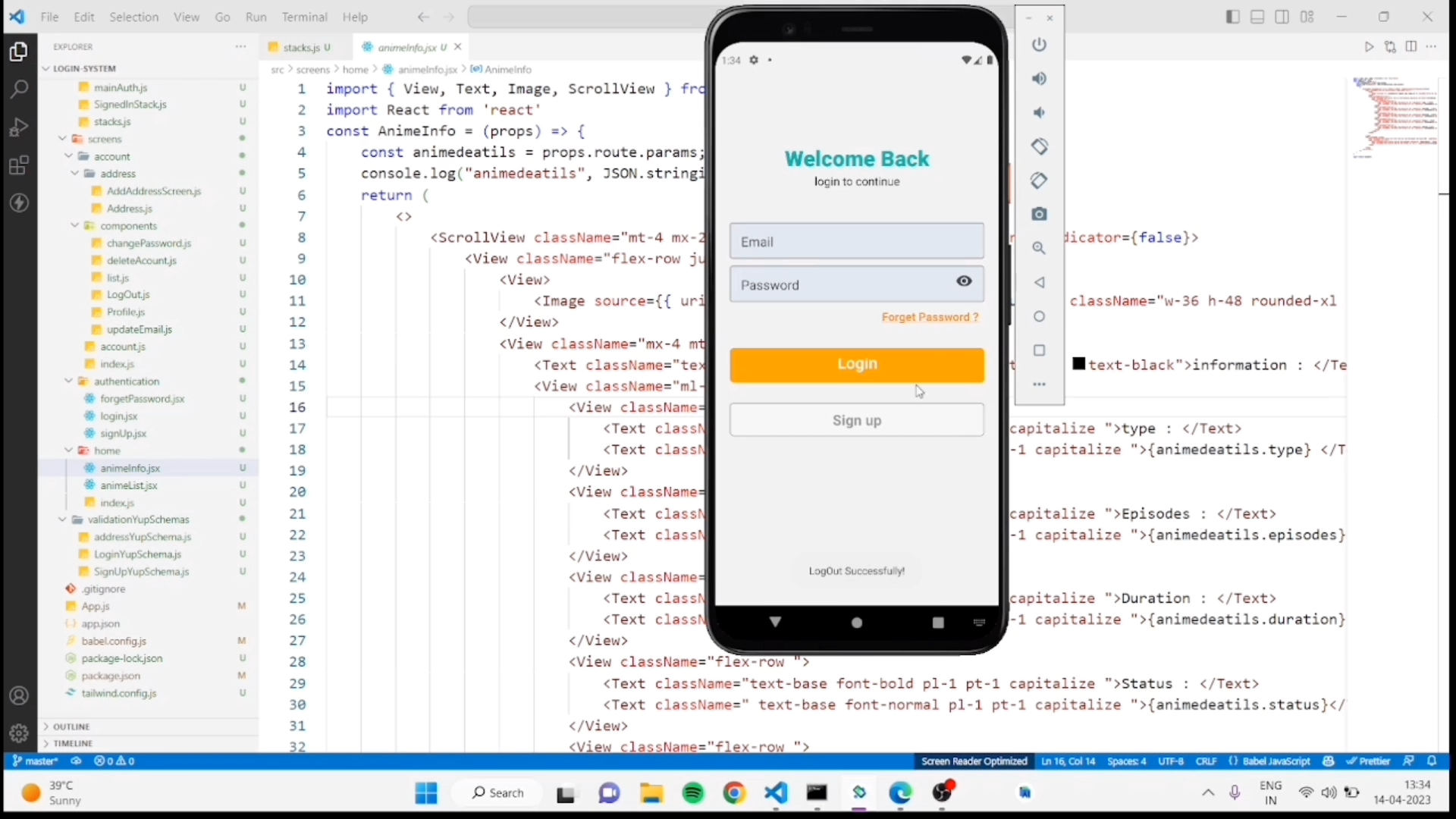Screen dimensions: 1456x819
Task: Open Run and Debug in activity bar
Action: [19, 127]
